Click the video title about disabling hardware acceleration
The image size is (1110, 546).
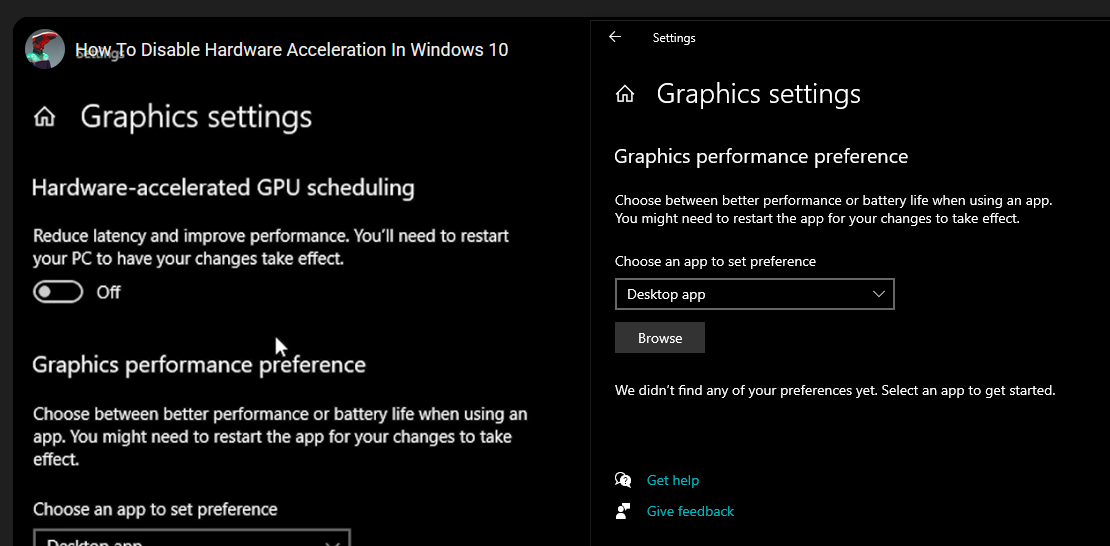[292, 50]
